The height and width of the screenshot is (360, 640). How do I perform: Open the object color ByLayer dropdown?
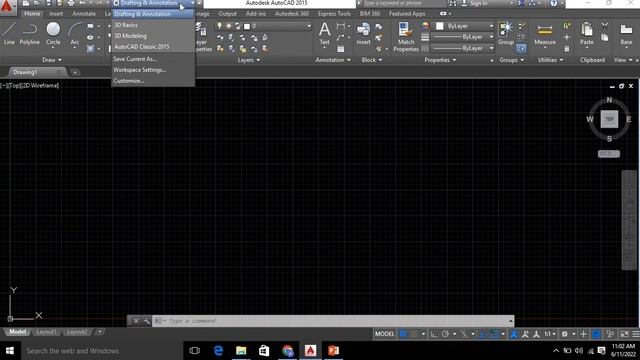point(491,26)
